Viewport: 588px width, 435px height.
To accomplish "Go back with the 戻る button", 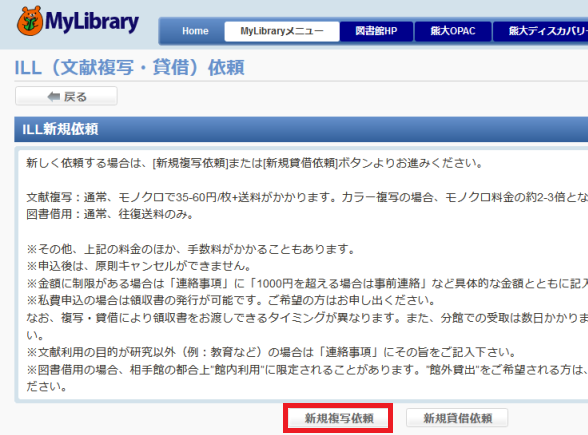I will pos(66,96).
